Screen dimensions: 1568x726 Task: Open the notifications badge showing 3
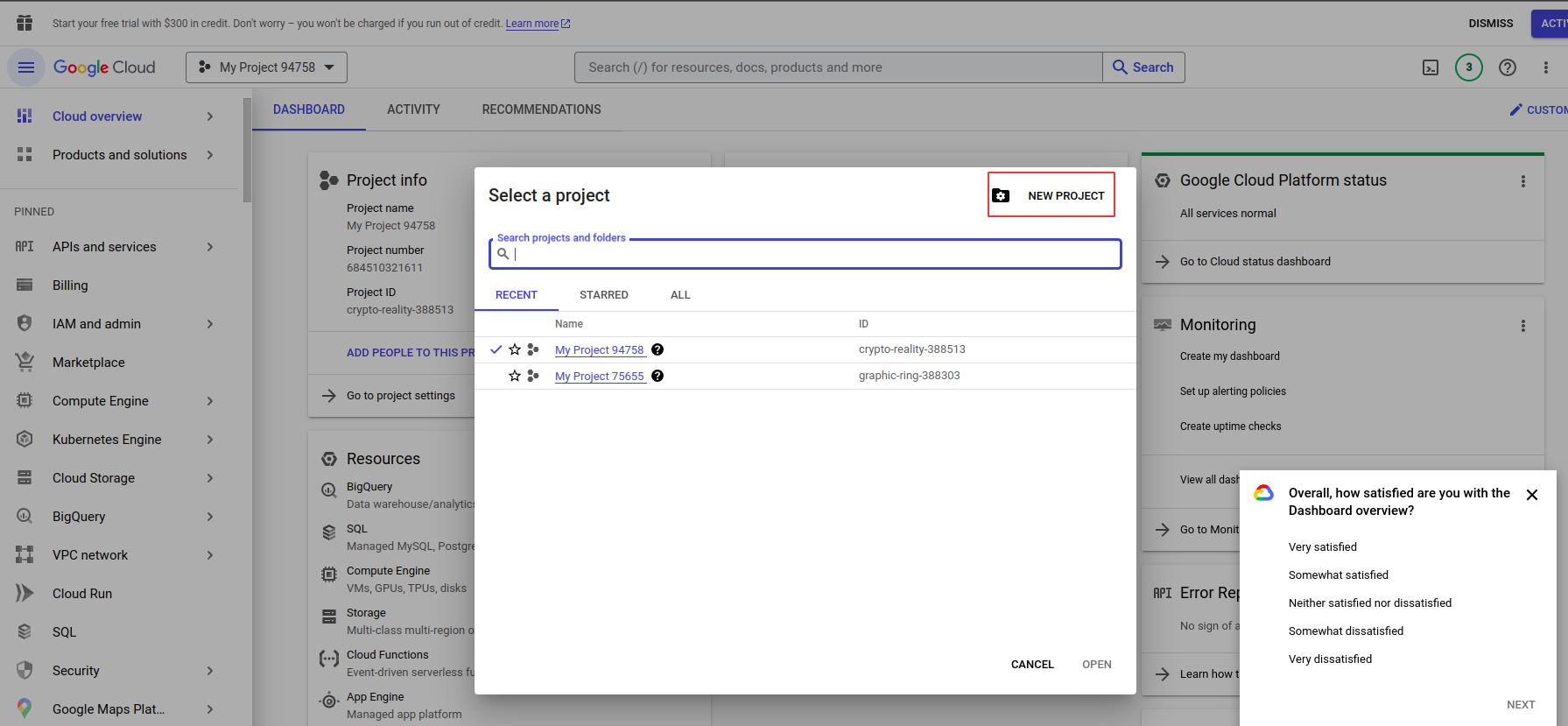[x=1469, y=67]
